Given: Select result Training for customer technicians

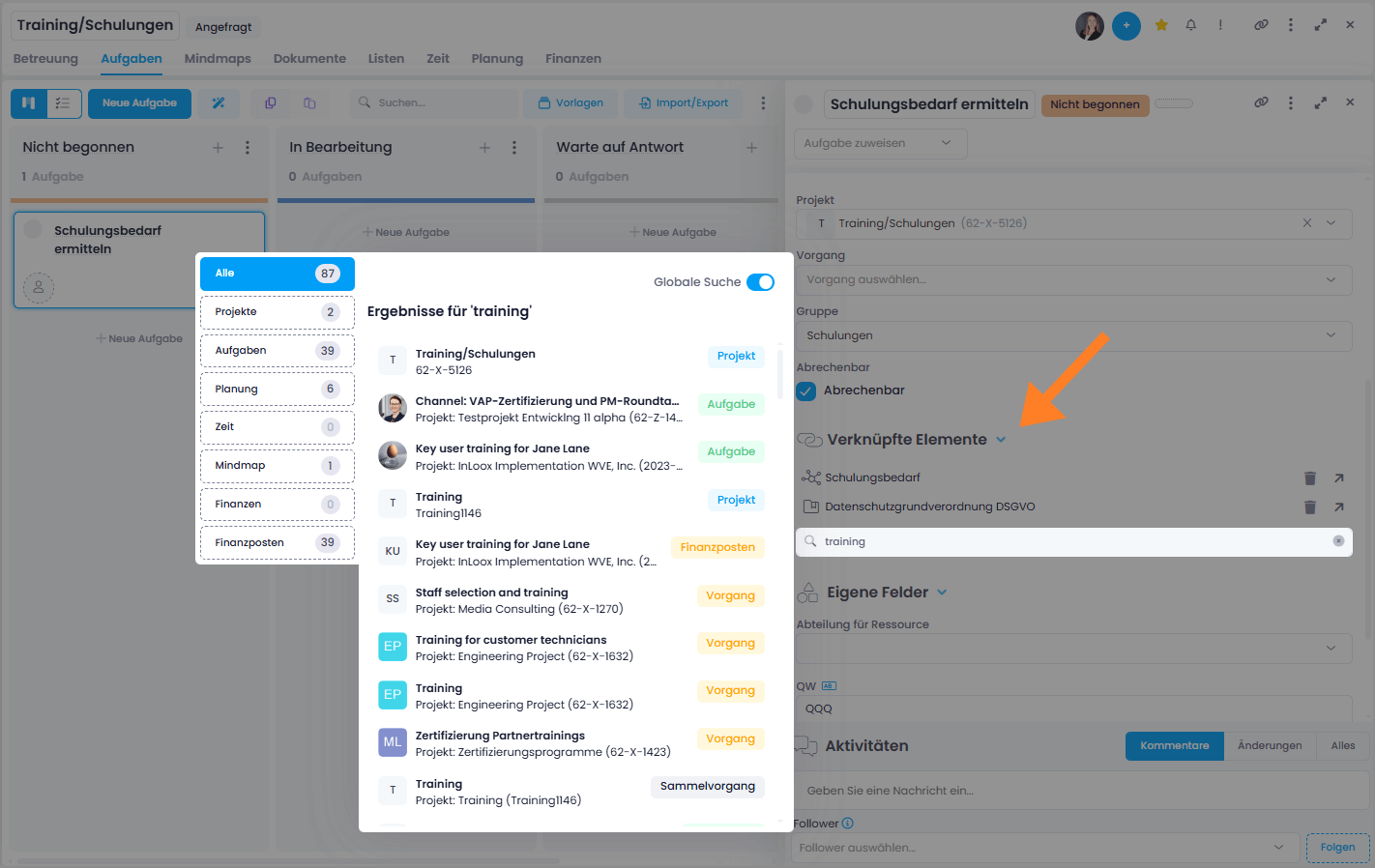Looking at the screenshot, I should pyautogui.click(x=570, y=649).
